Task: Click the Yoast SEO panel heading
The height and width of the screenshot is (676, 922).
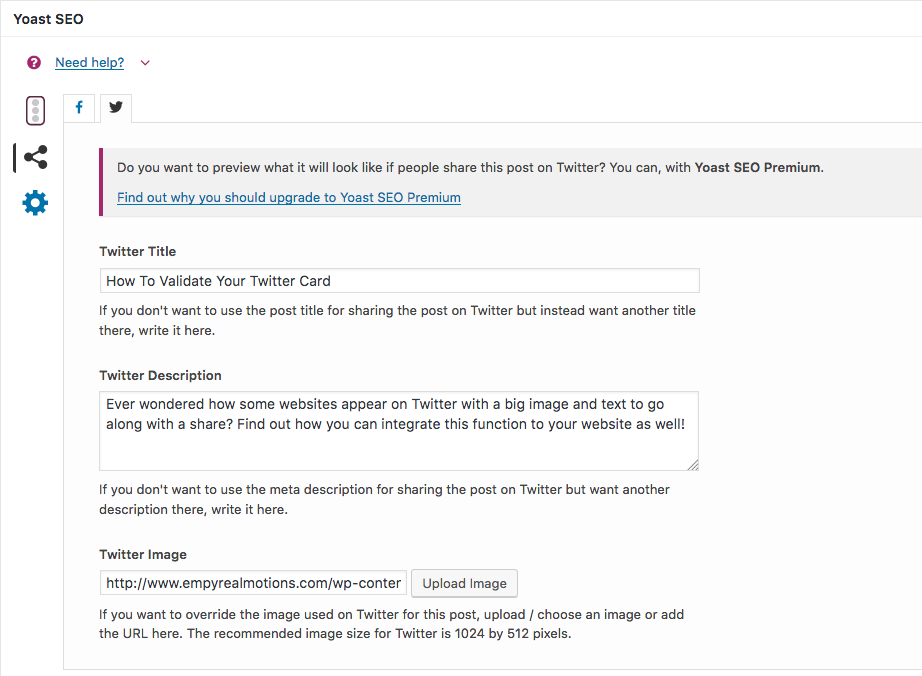Action: coord(48,19)
